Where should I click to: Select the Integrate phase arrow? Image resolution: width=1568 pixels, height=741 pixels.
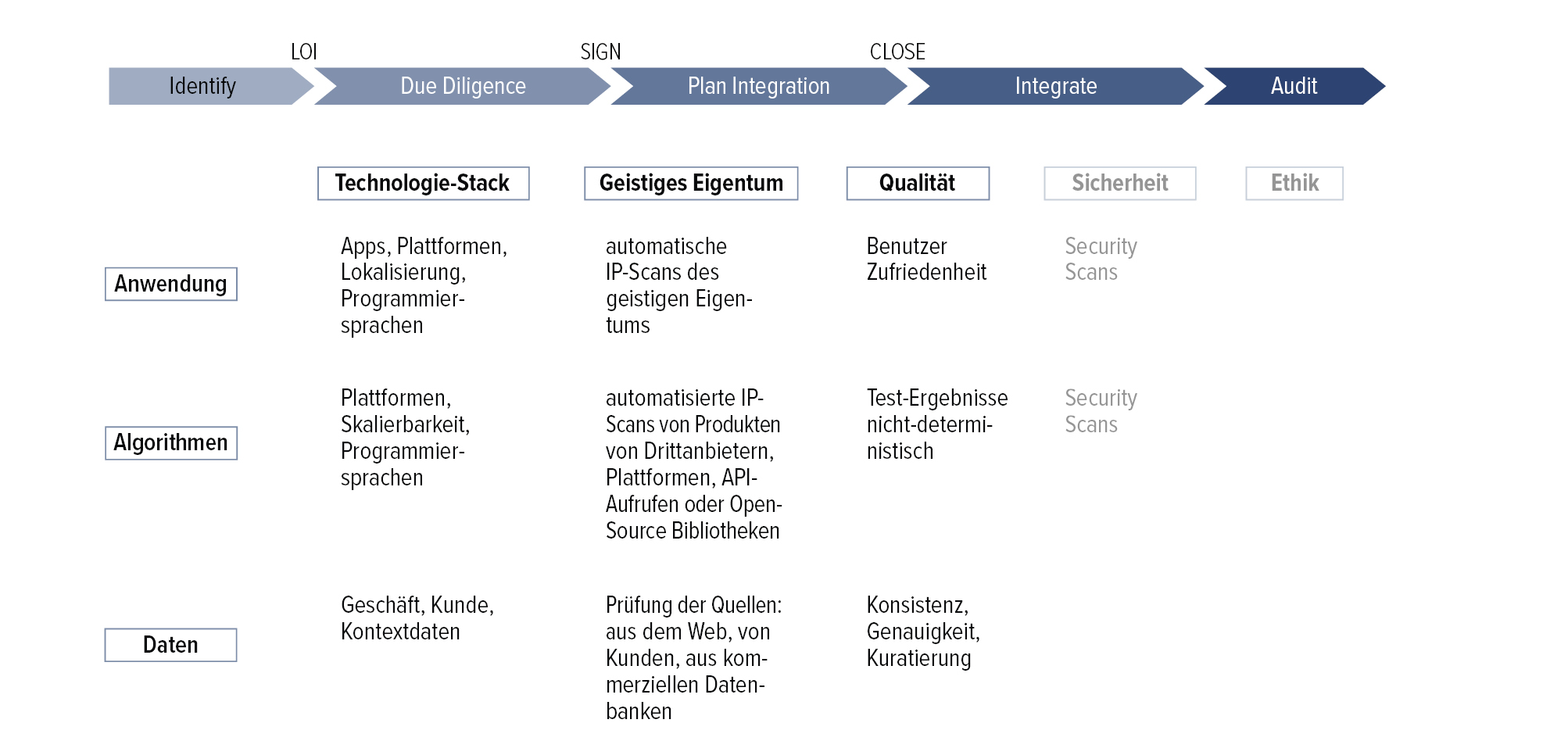1055,86
